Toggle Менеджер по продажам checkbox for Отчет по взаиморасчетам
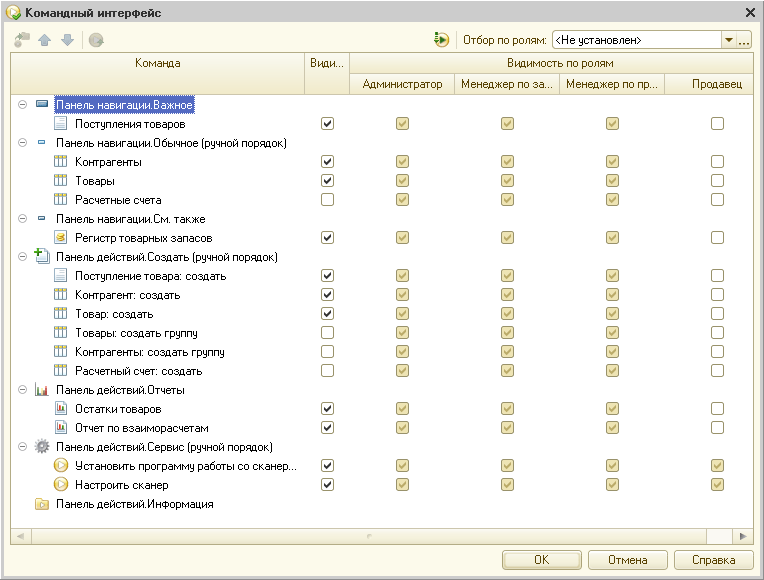 point(612,427)
